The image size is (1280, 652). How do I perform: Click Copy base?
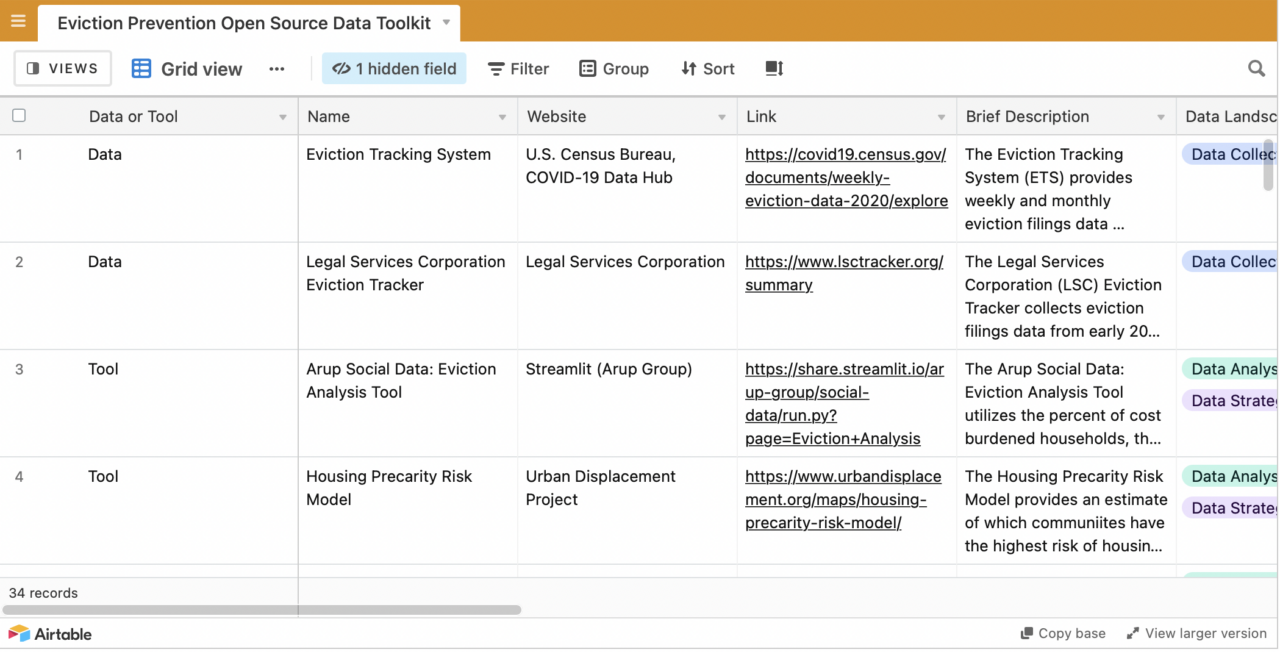coord(1063,634)
